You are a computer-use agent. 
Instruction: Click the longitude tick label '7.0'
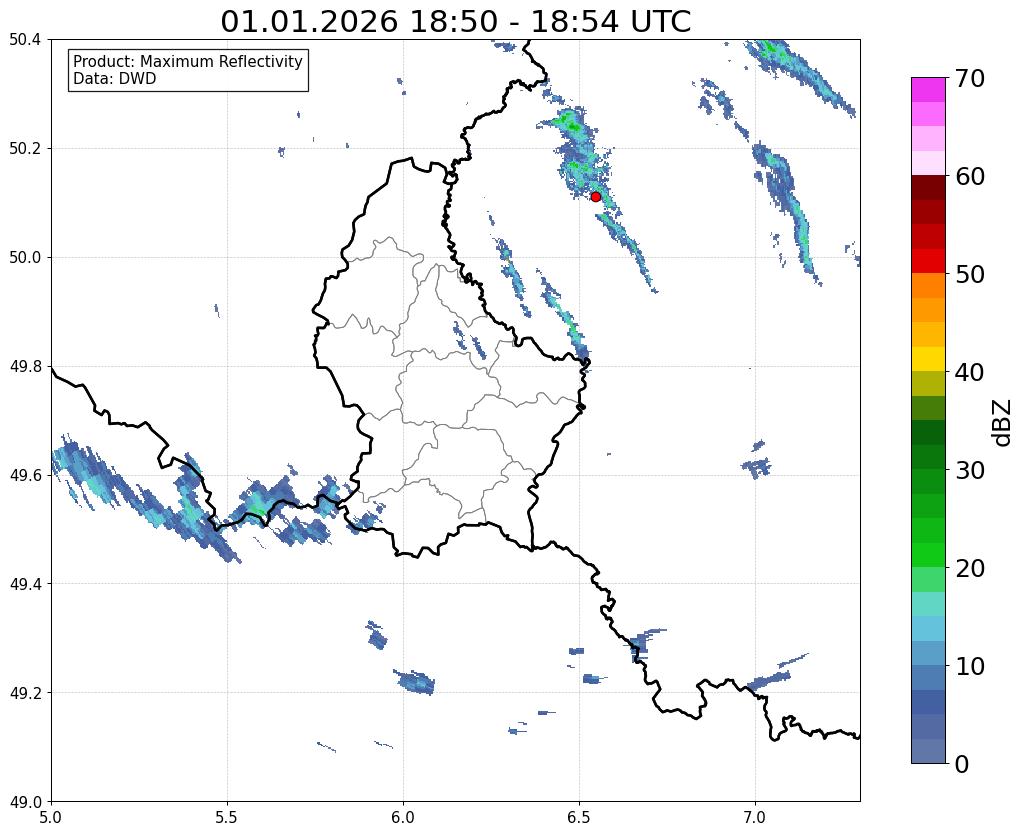coord(756,818)
